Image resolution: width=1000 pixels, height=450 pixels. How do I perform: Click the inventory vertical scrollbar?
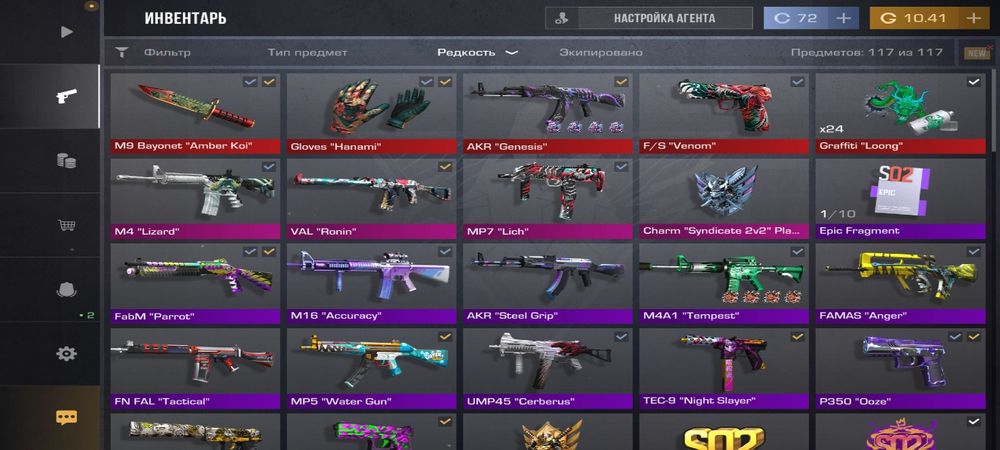tap(996, 112)
